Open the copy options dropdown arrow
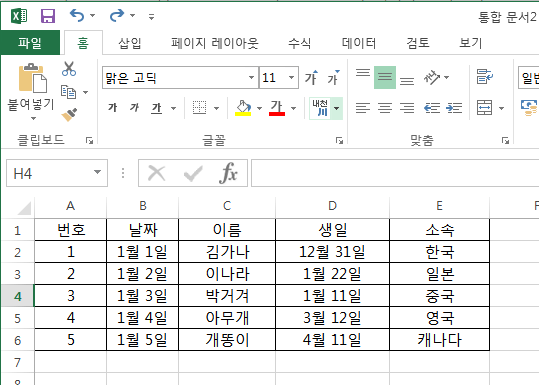This screenshot has height=385, width=539. 85,92
